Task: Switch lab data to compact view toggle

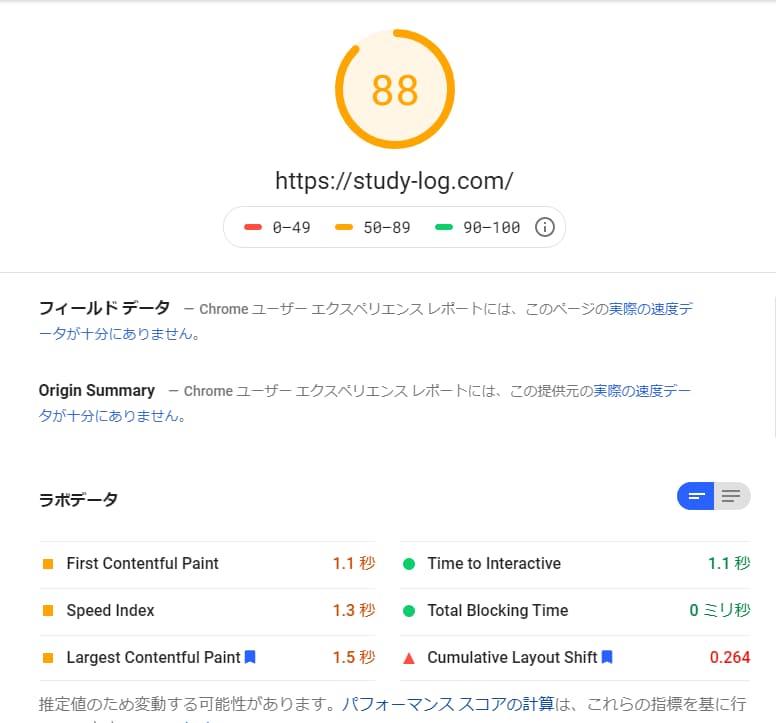Action: pos(696,496)
